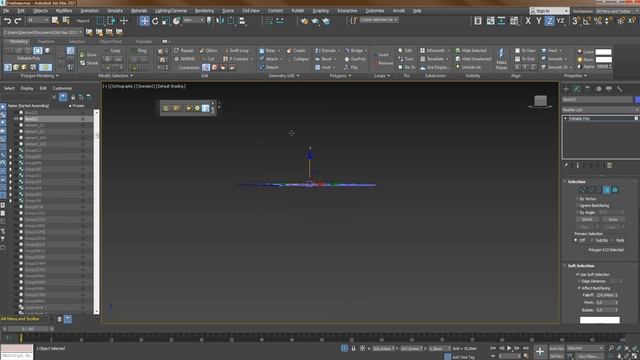Viewport: 640px width, 360px height.
Task: Redo the last action
Action: pos(18,21)
